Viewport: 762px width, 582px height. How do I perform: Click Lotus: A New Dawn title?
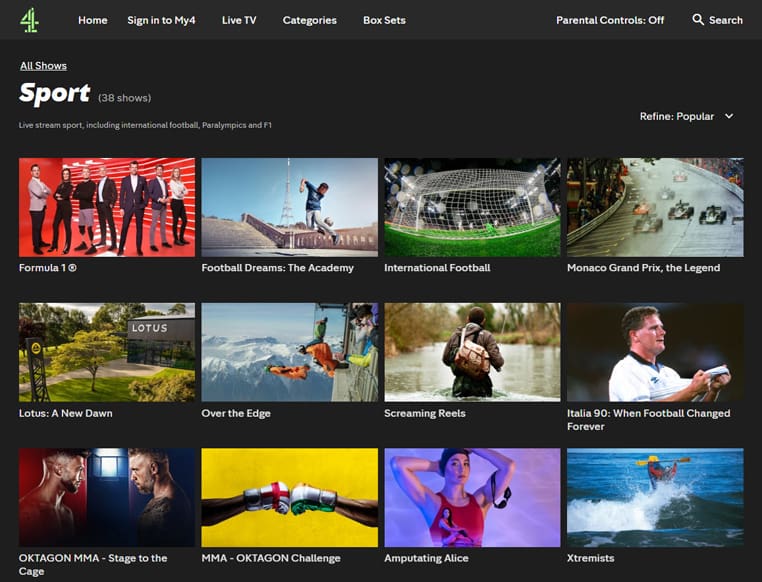[x=66, y=413]
